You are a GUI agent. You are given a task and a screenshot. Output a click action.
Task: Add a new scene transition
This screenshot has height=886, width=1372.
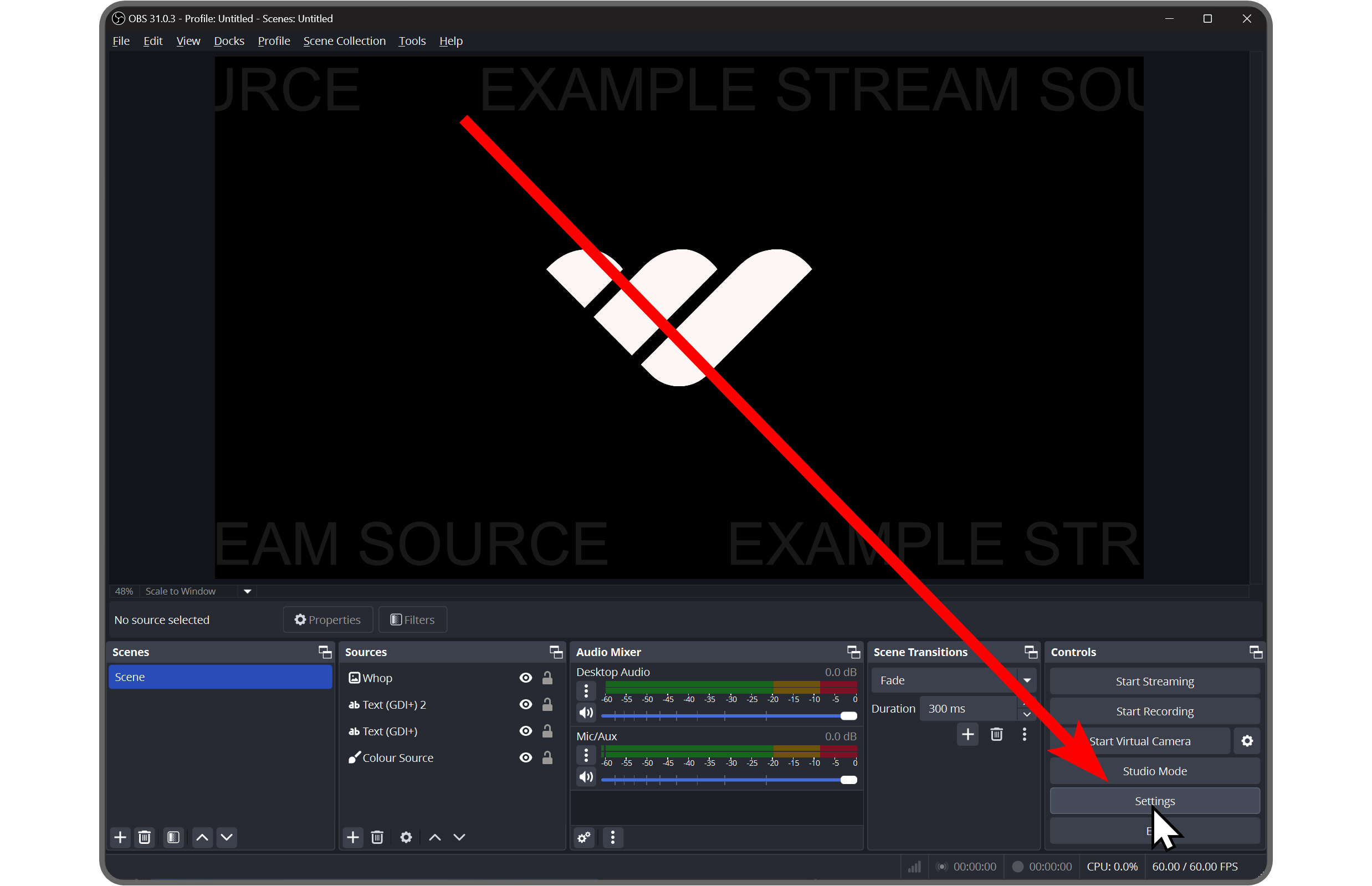click(967, 734)
